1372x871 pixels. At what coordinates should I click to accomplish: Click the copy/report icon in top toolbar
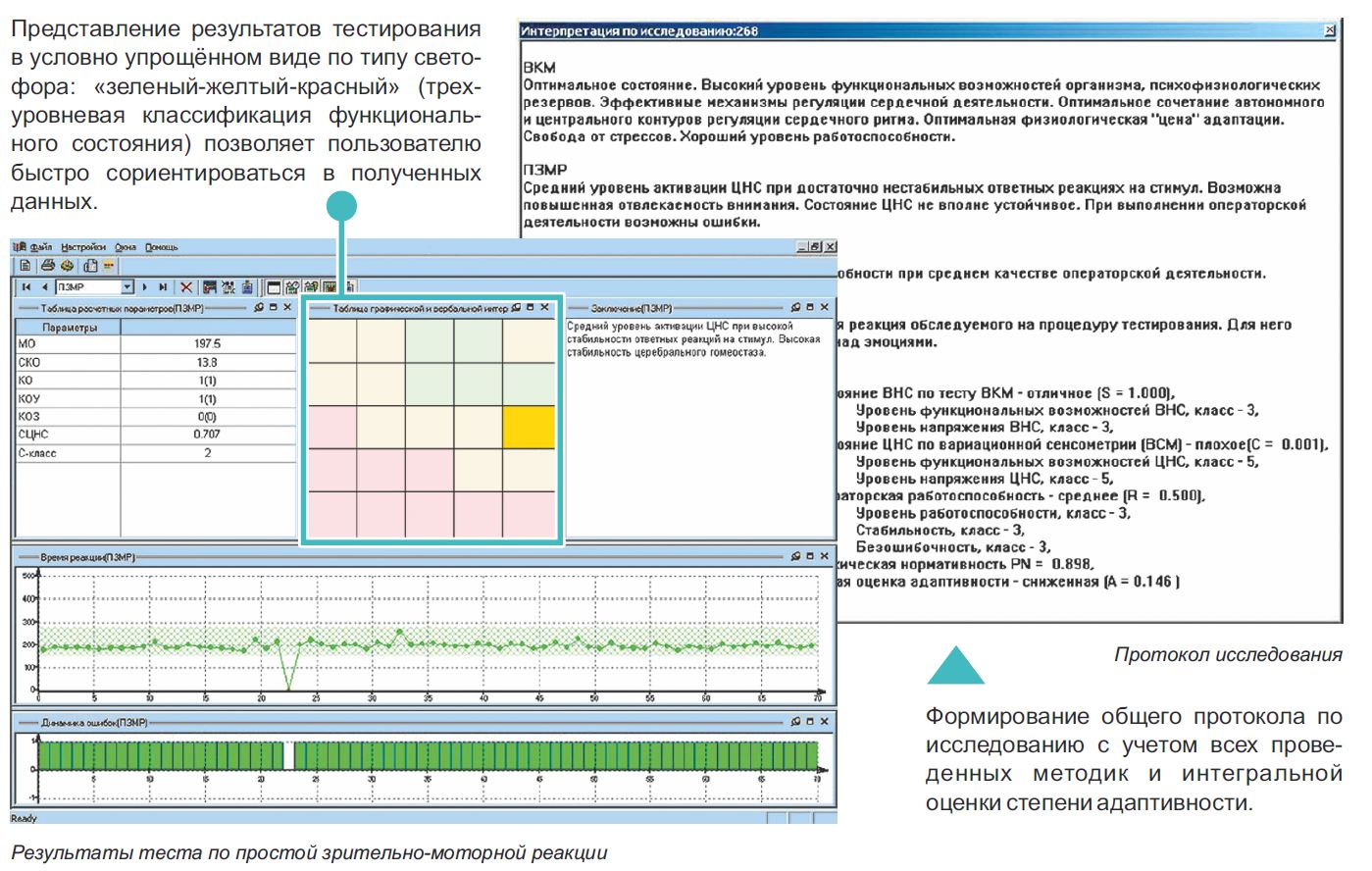(90, 266)
